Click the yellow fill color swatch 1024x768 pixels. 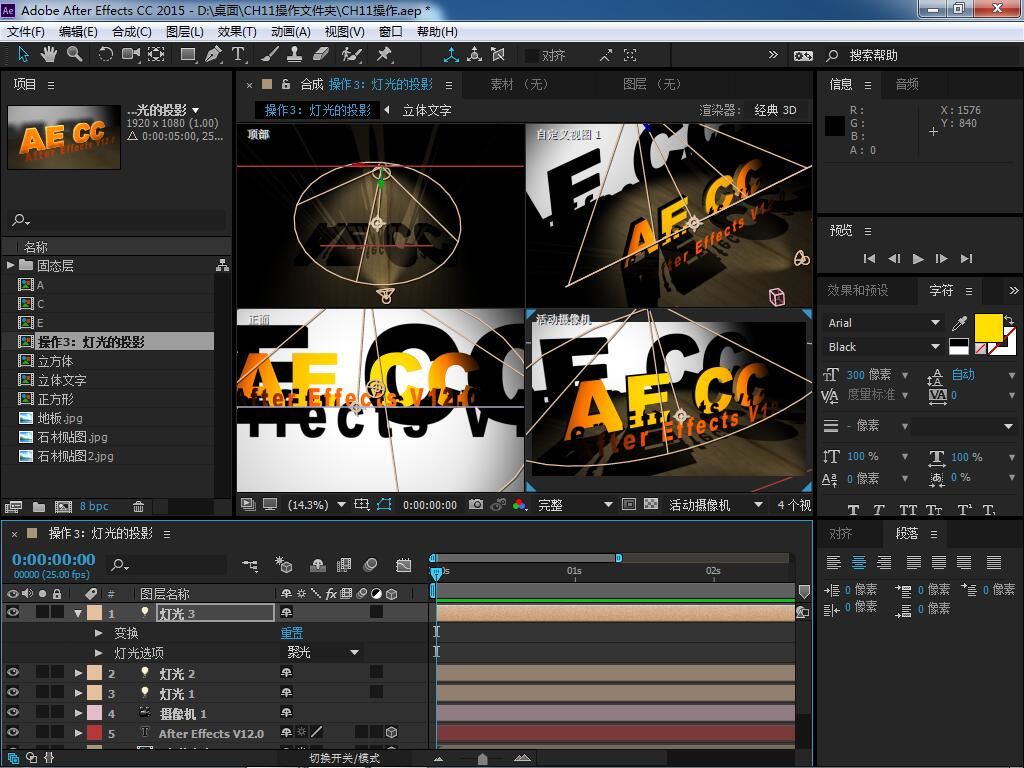988,328
